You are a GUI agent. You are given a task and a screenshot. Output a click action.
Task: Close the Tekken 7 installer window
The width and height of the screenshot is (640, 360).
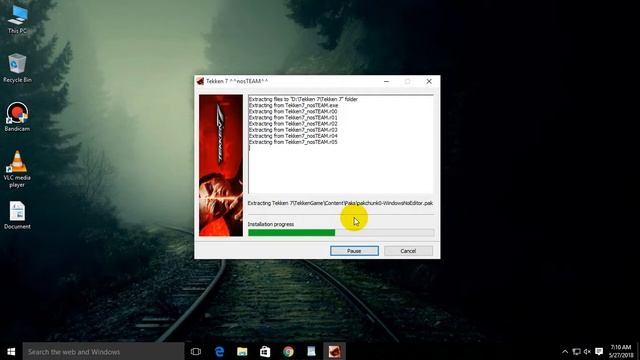click(429, 81)
